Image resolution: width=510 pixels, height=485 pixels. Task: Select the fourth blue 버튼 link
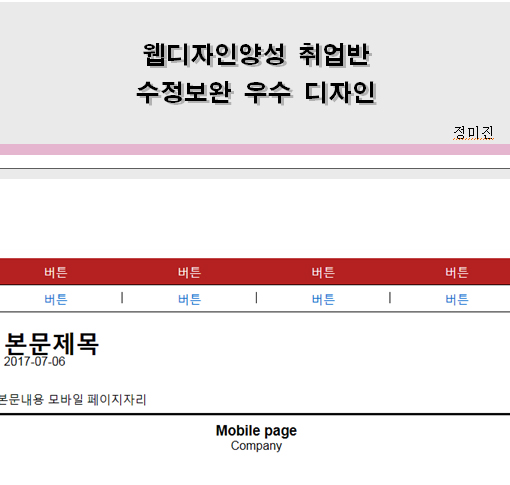coord(457,299)
